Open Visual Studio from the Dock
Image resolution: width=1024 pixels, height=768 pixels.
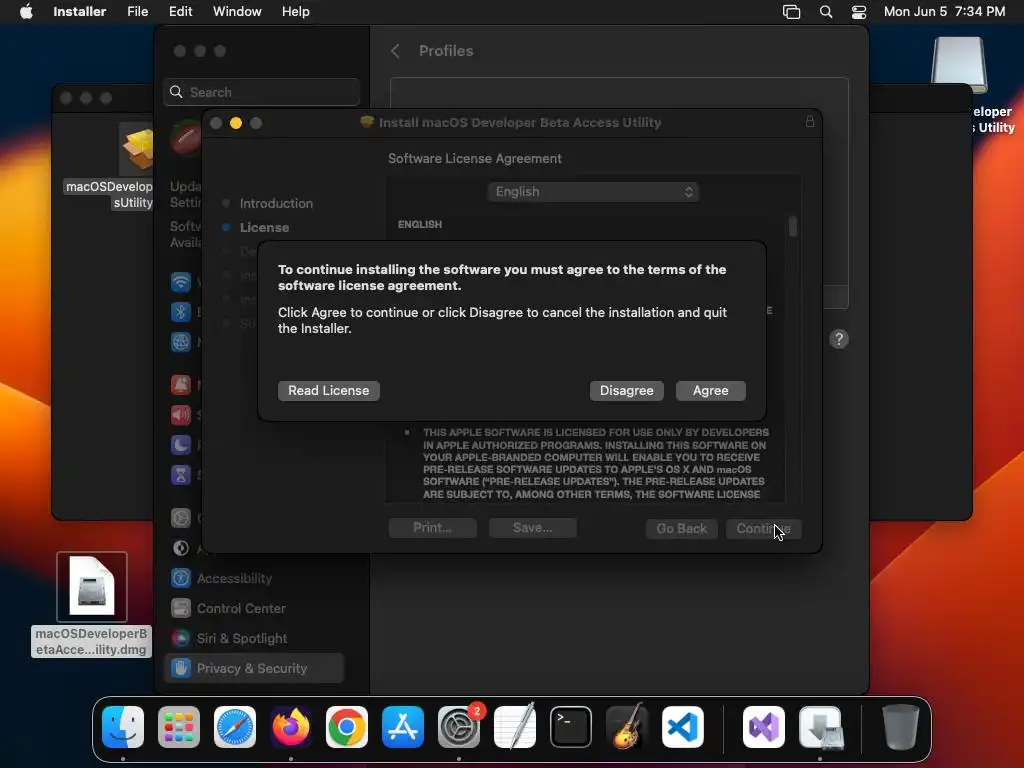pyautogui.click(x=764, y=727)
